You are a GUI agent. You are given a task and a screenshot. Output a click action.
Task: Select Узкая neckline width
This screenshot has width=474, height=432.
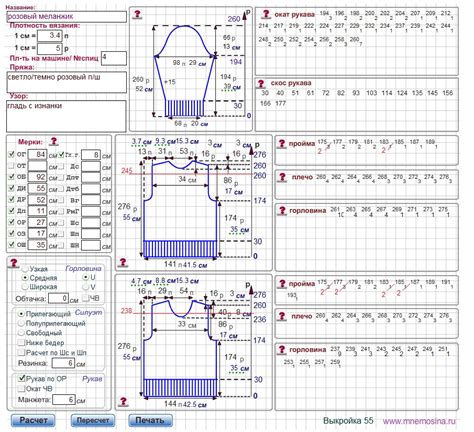point(25,269)
